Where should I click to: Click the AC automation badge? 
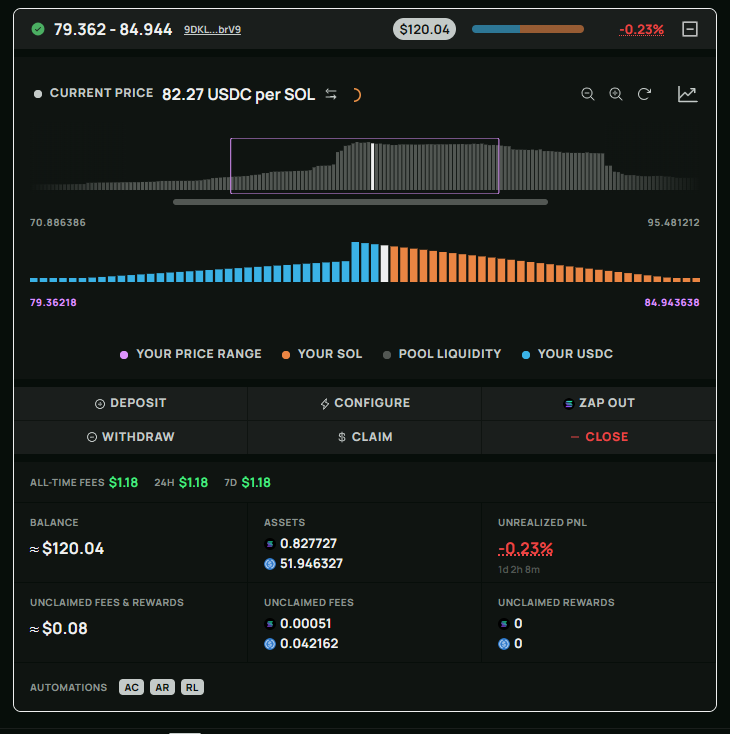click(132, 687)
